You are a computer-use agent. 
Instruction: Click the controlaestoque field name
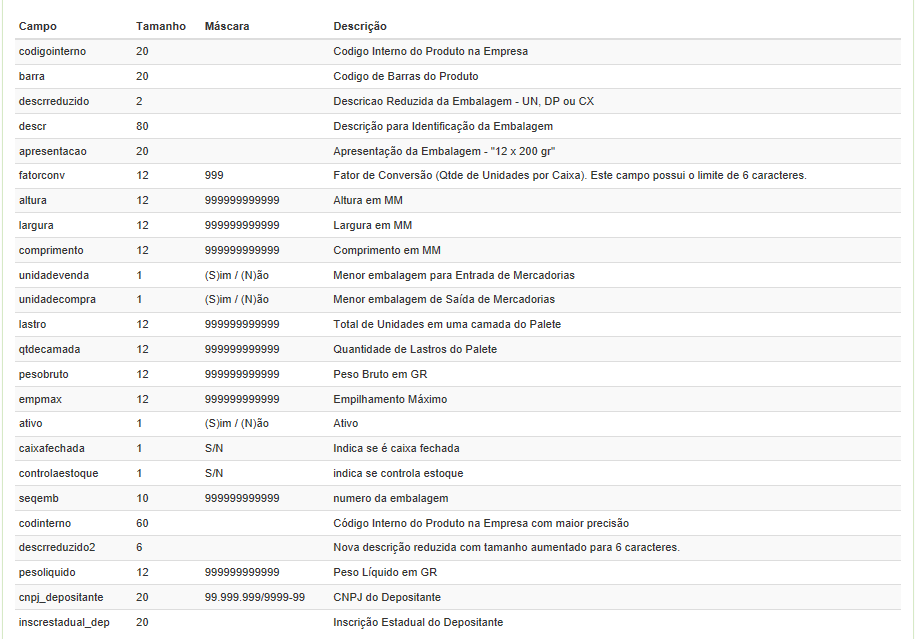coord(59,473)
